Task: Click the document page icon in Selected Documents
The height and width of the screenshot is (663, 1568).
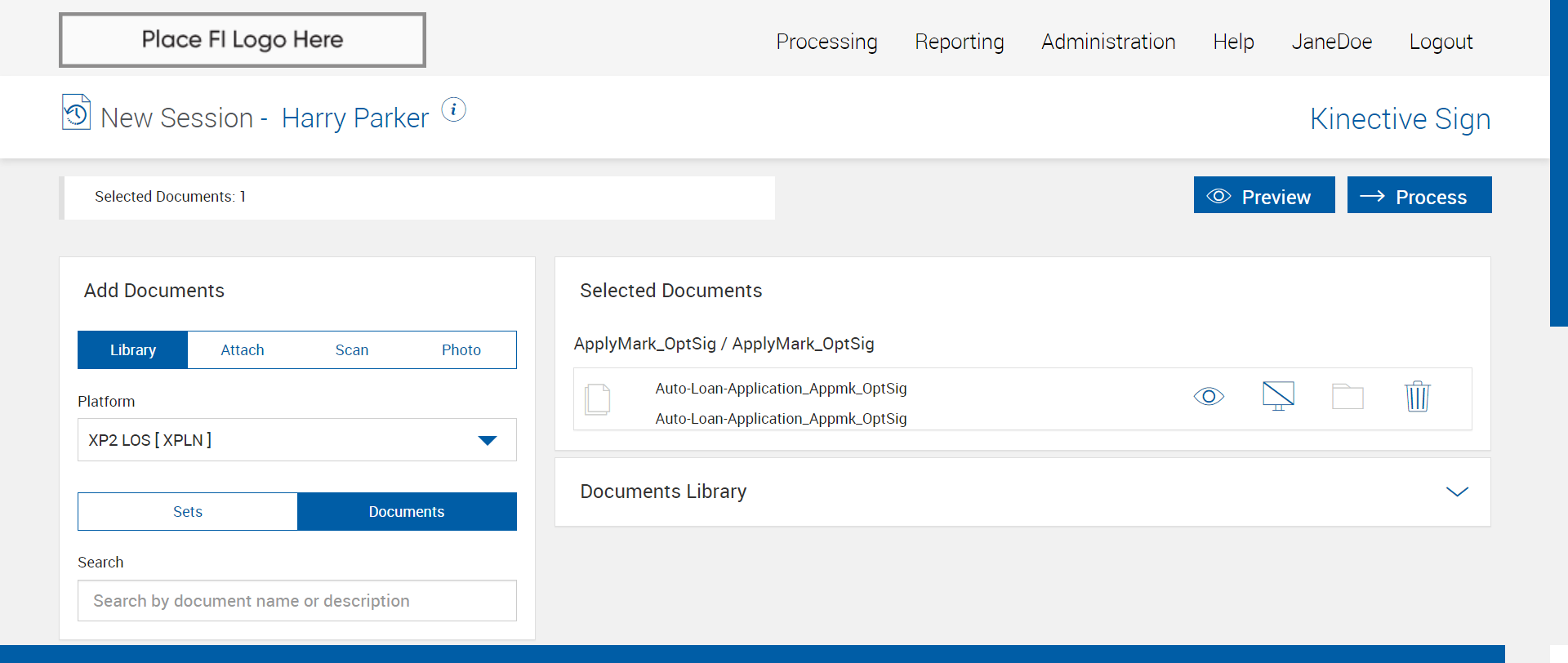Action: pyautogui.click(x=598, y=399)
